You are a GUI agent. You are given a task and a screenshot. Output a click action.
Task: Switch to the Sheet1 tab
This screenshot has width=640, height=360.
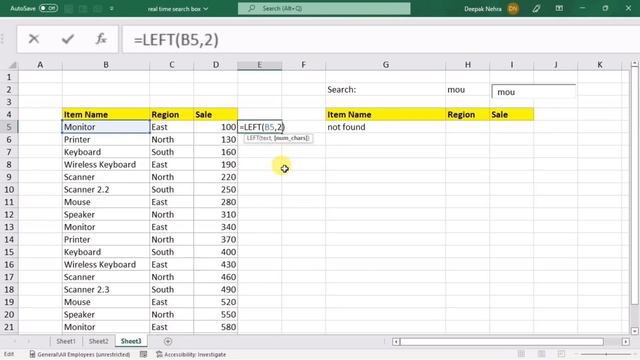coord(66,341)
